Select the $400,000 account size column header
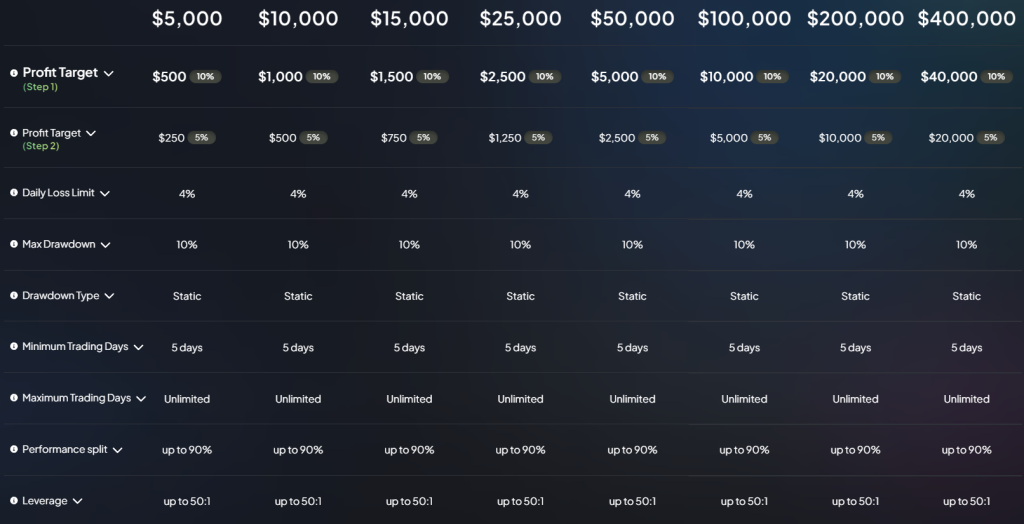This screenshot has height=524, width=1024. click(966, 19)
